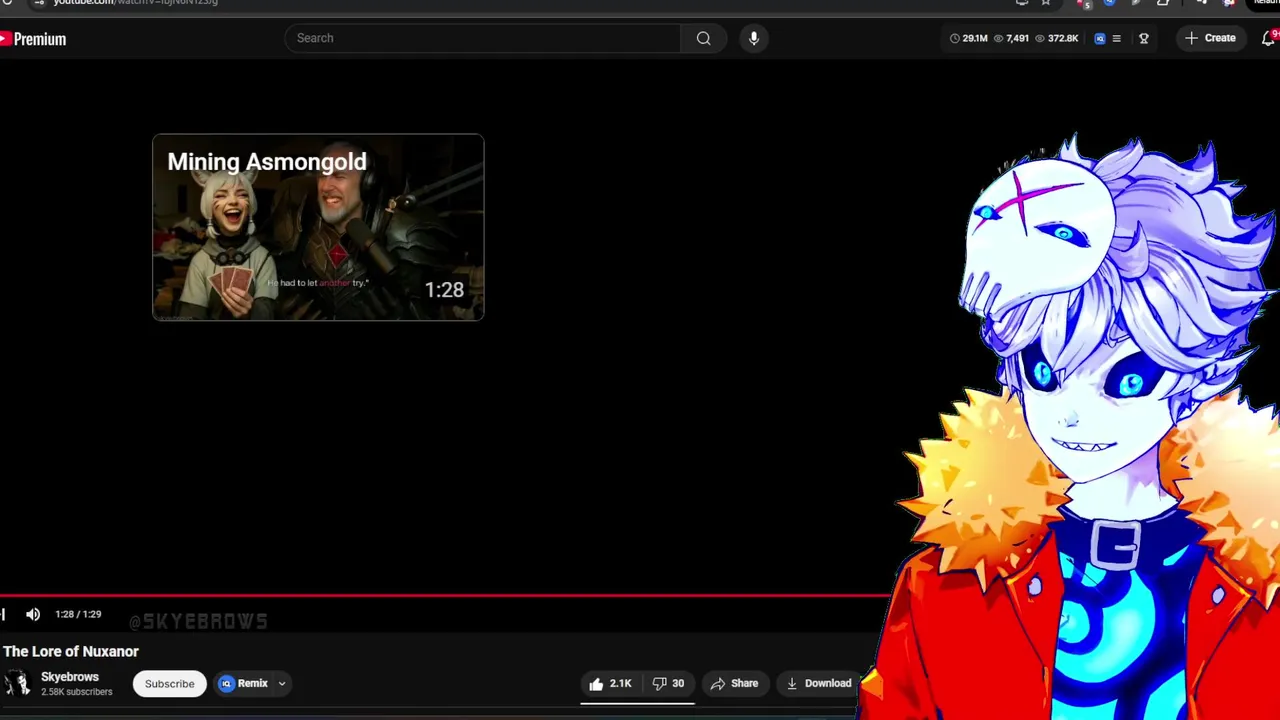Subscribe to Skyebrows
This screenshot has width=1280, height=720.
[169, 684]
